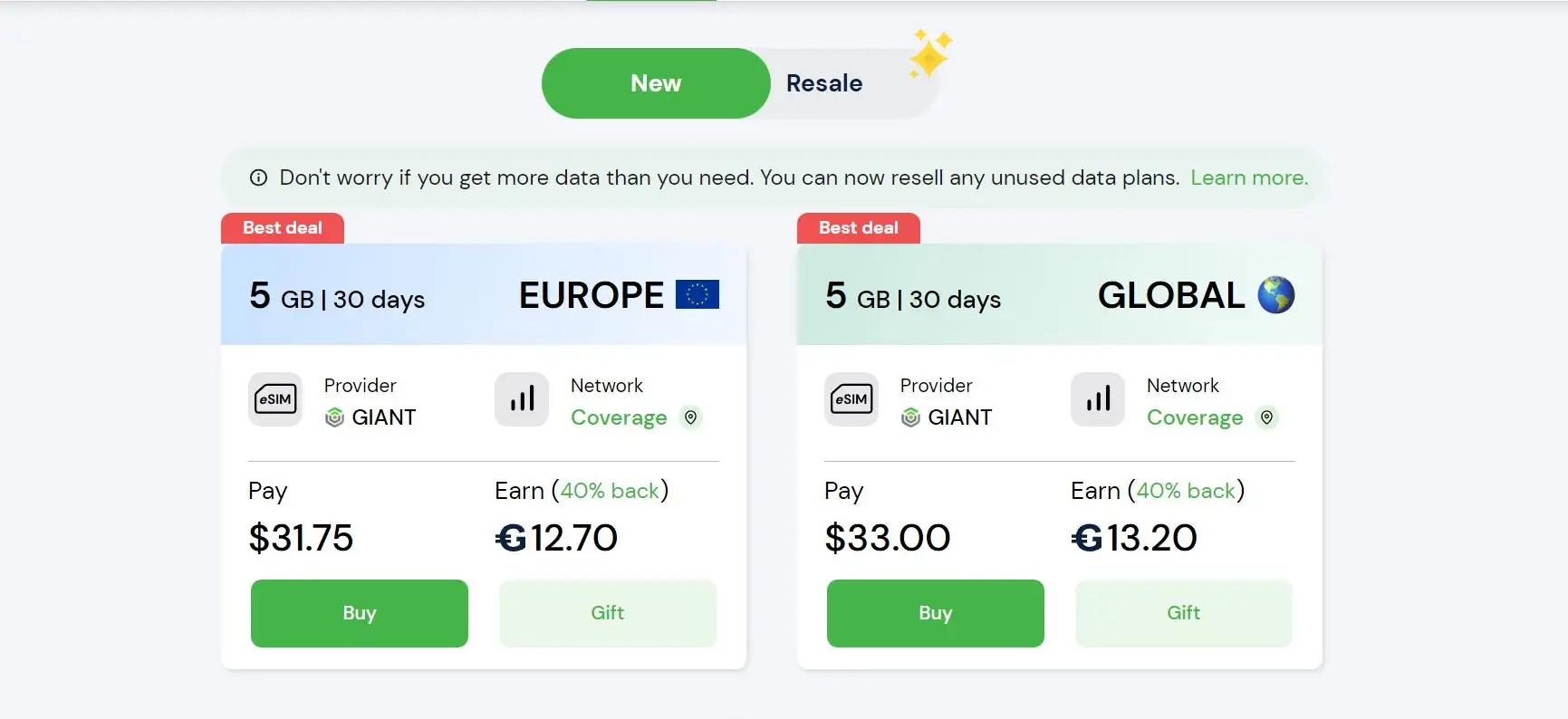Gift the Global 5 GB plan
This screenshot has height=719, width=1568.
[x=1184, y=613]
